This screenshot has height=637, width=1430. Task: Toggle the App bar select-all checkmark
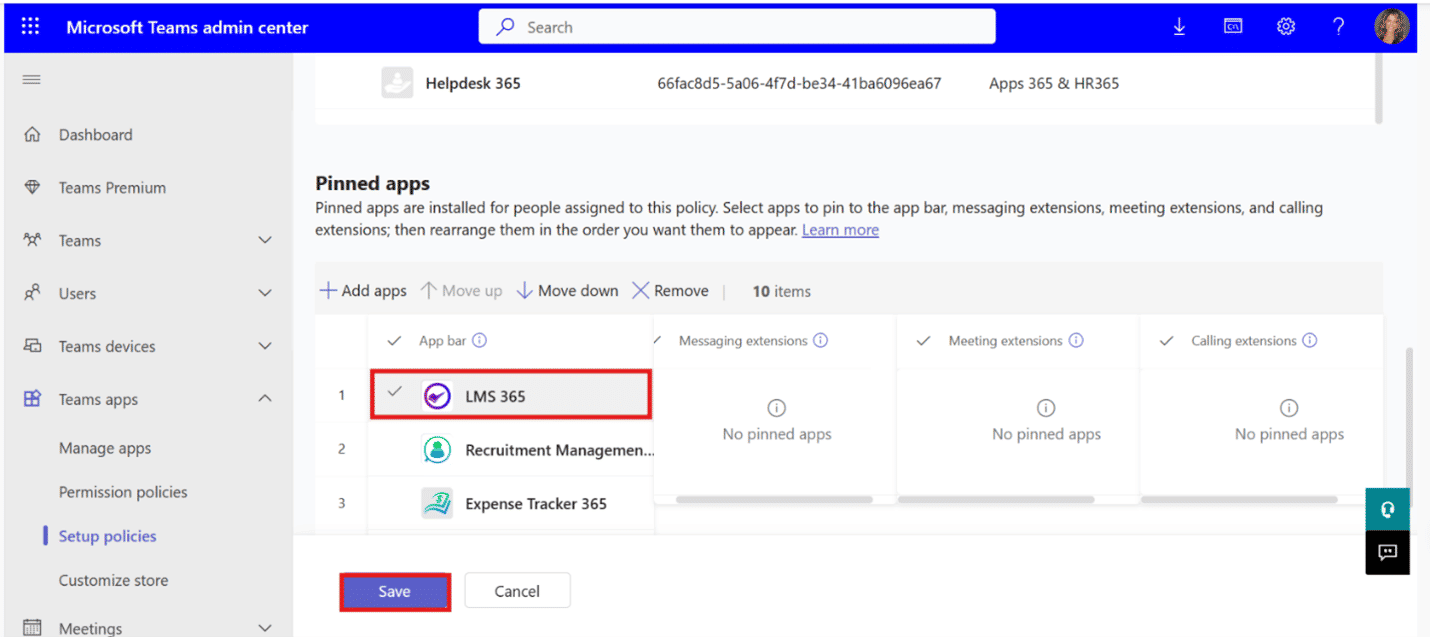[x=395, y=341]
